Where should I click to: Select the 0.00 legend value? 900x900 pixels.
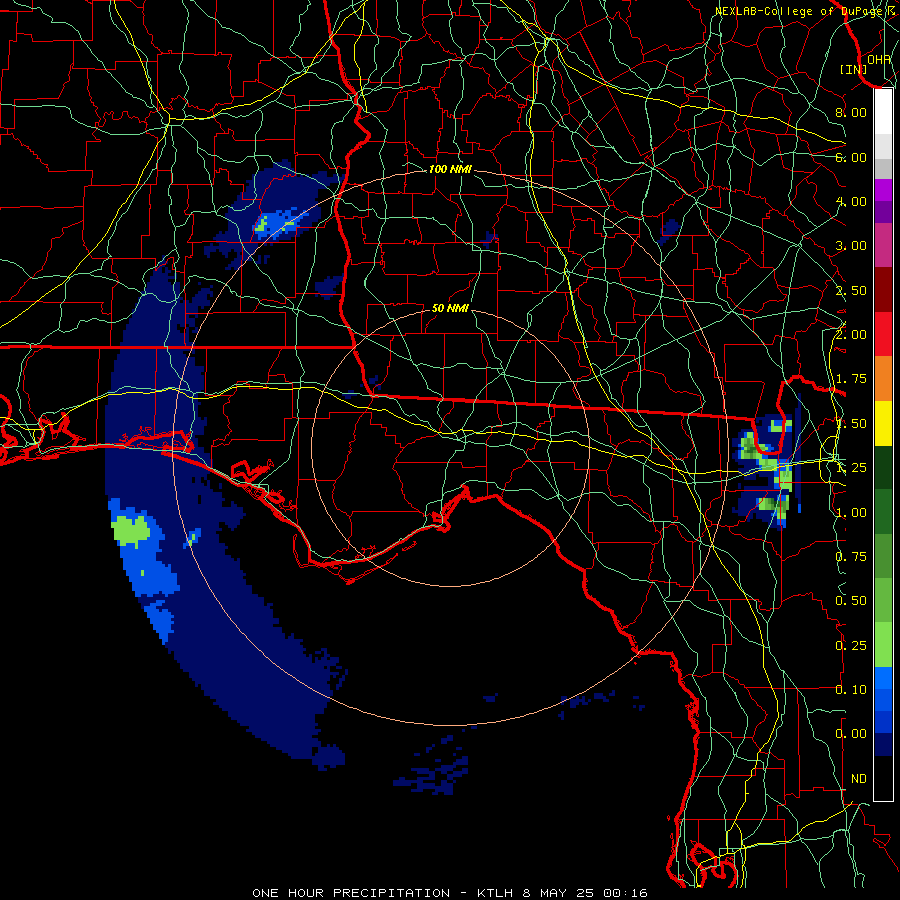(x=851, y=734)
